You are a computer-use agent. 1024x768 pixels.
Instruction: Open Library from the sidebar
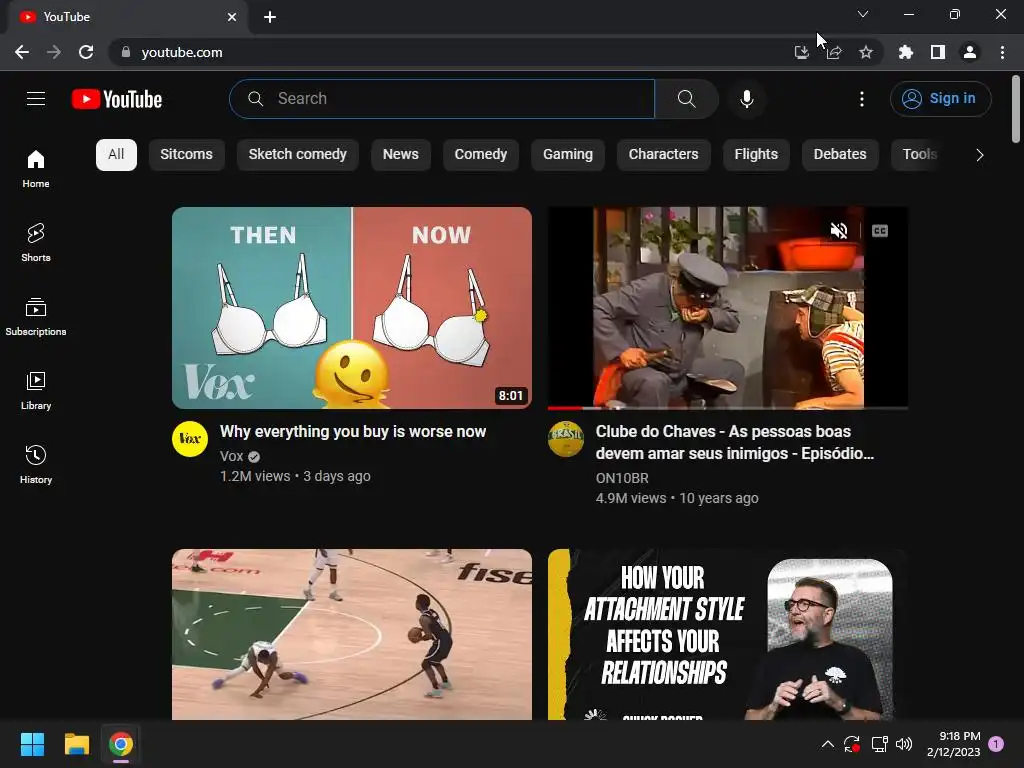pyautogui.click(x=36, y=391)
